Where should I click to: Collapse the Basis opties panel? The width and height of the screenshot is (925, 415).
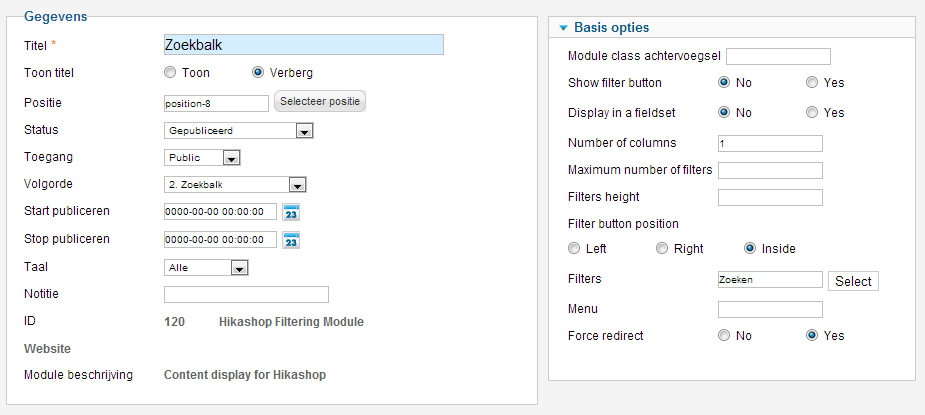pyautogui.click(x=564, y=28)
